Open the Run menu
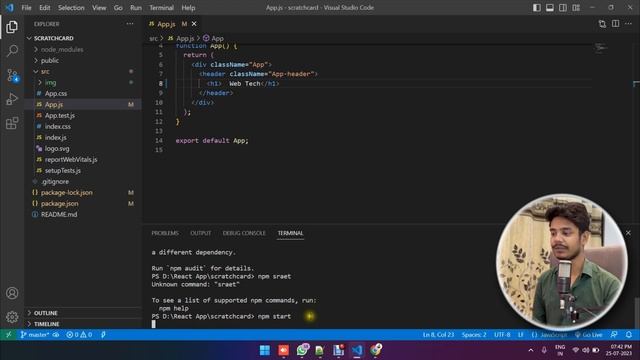Screen dimensions: 640x360 [x=136, y=8]
